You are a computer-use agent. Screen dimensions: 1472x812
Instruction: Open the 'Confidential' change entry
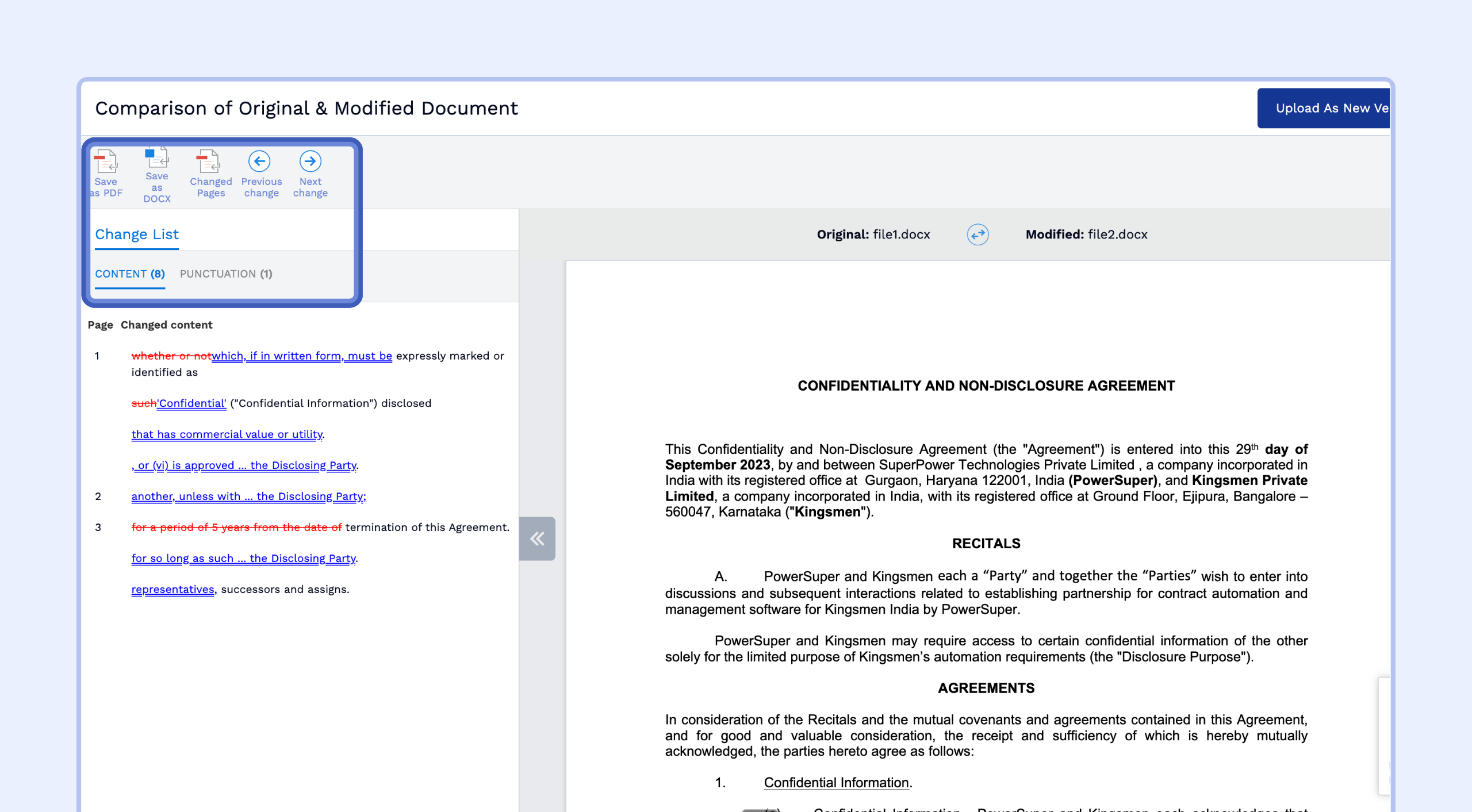pos(192,403)
